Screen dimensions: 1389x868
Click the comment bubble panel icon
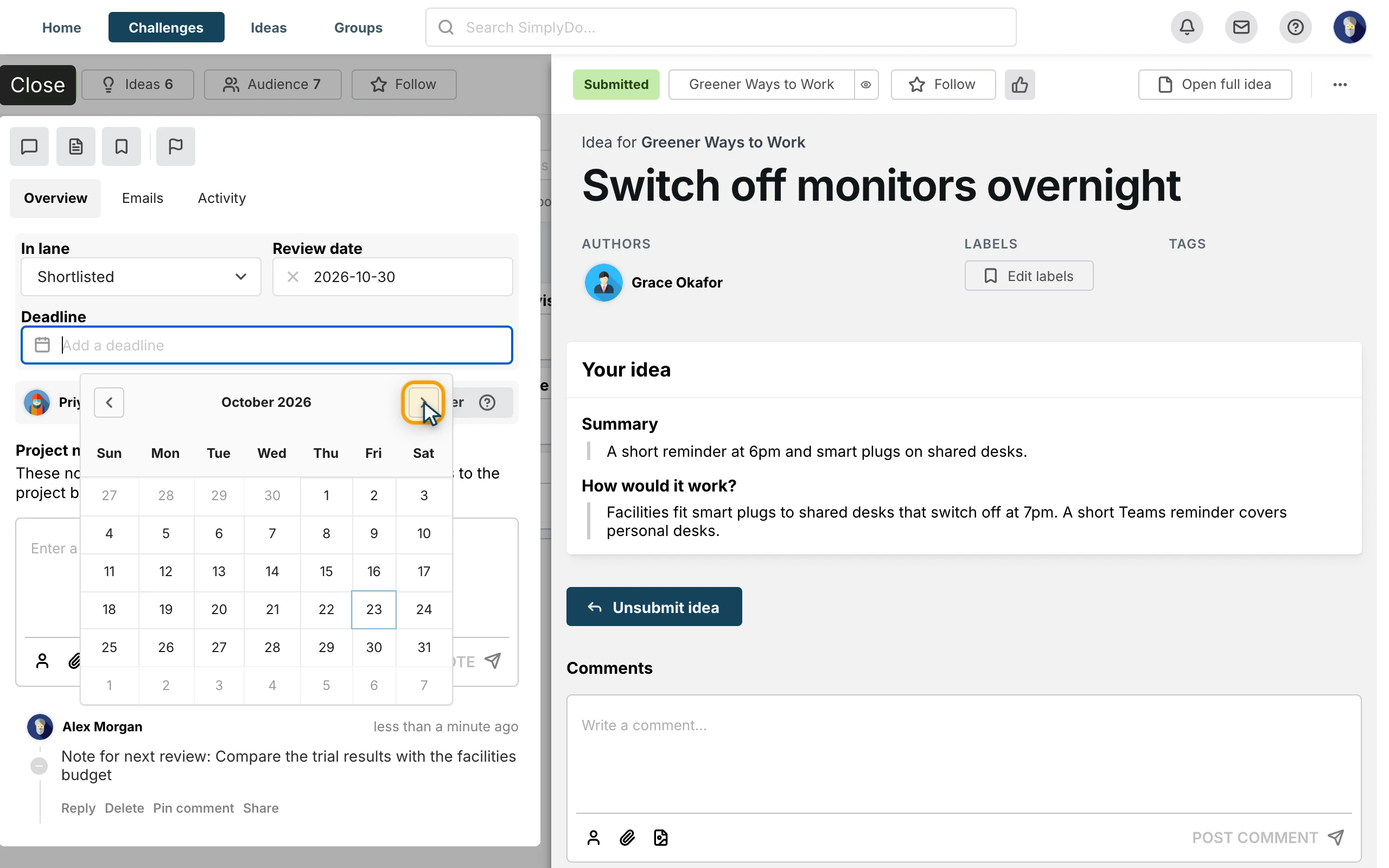[x=29, y=146]
